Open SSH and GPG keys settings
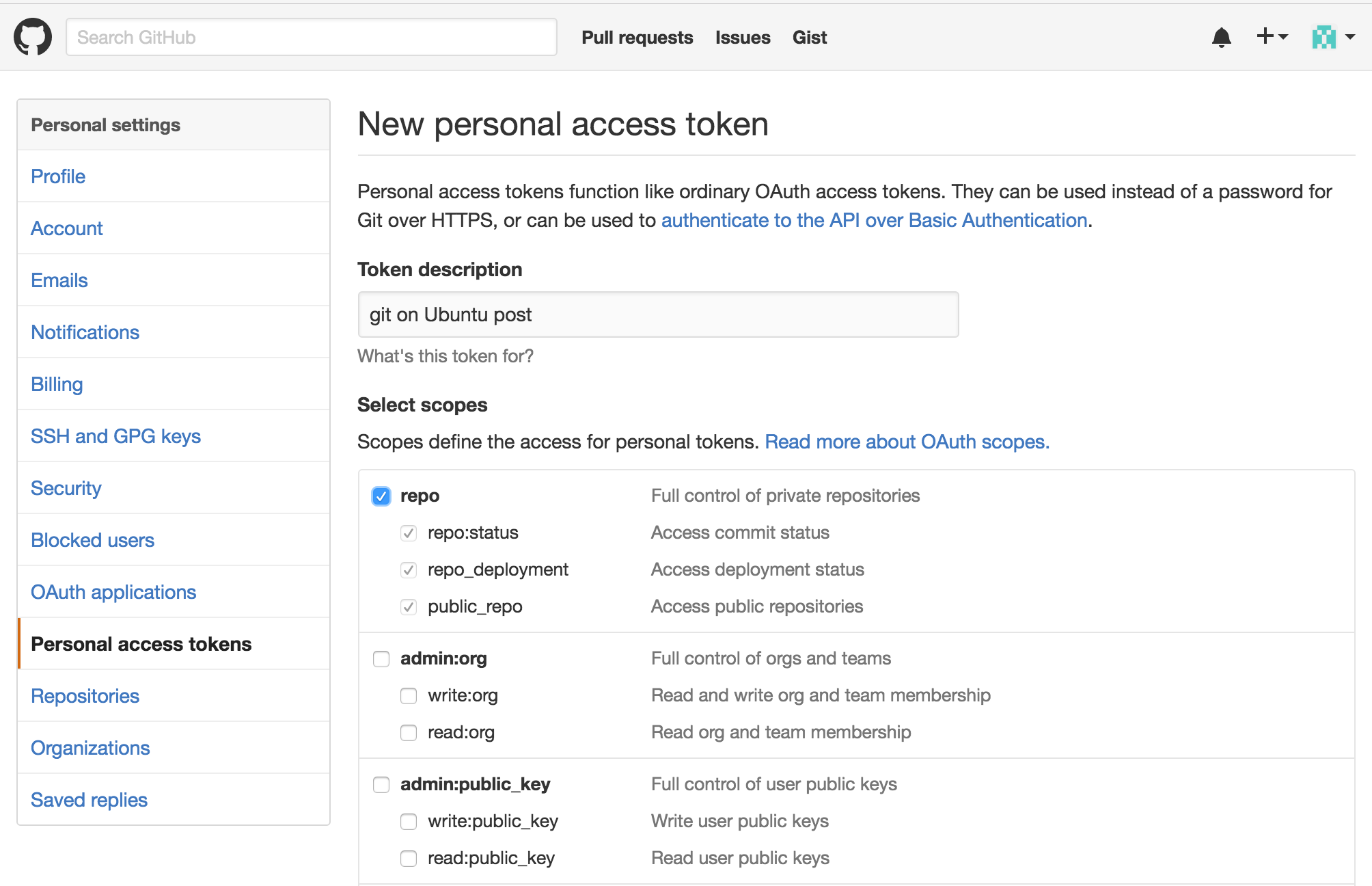The height and width of the screenshot is (886, 1372). [x=115, y=436]
